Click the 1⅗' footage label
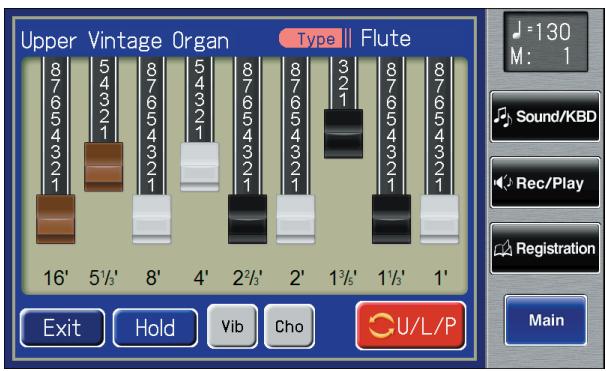 pyautogui.click(x=343, y=278)
